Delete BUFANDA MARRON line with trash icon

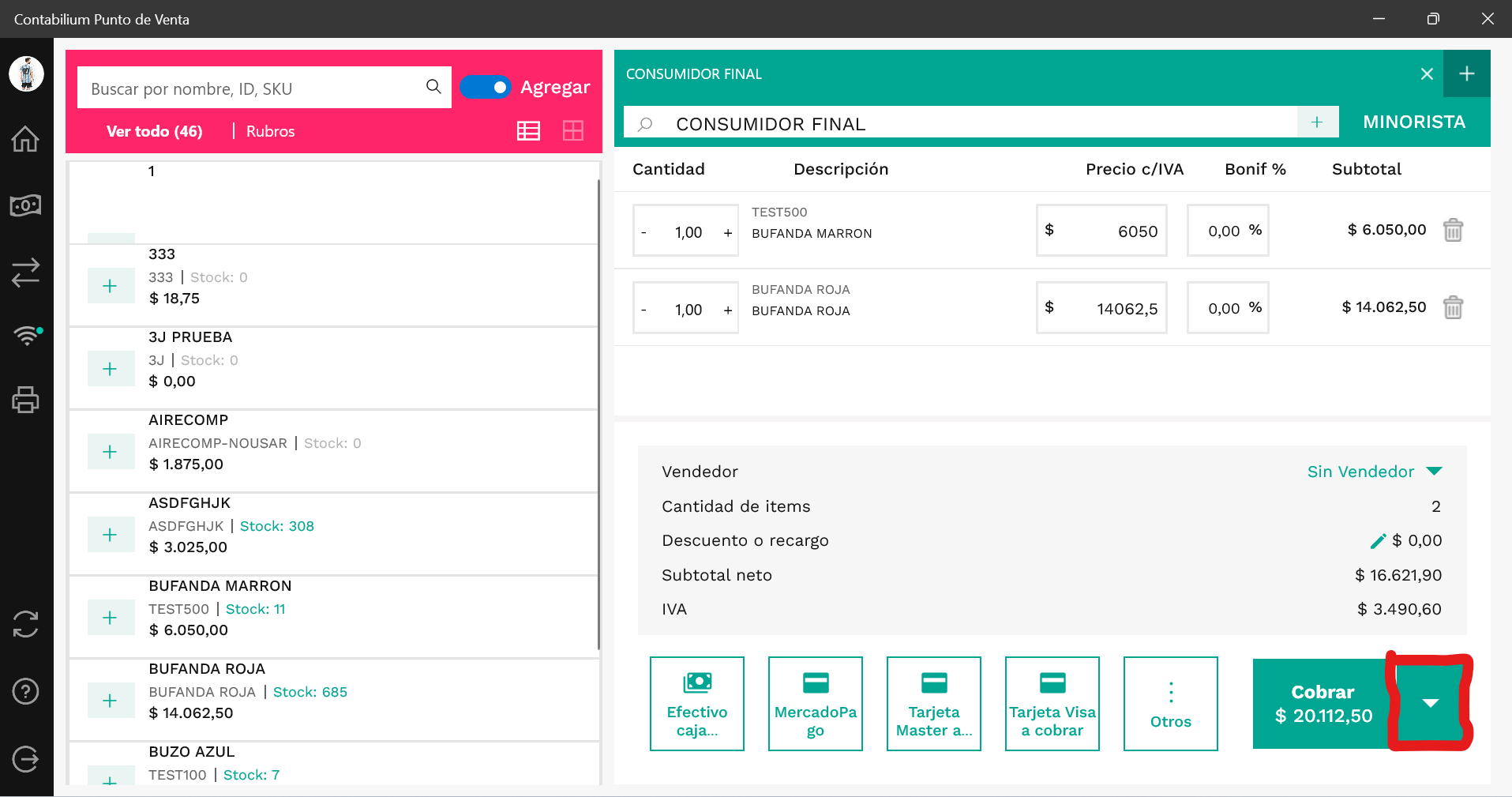1453,230
